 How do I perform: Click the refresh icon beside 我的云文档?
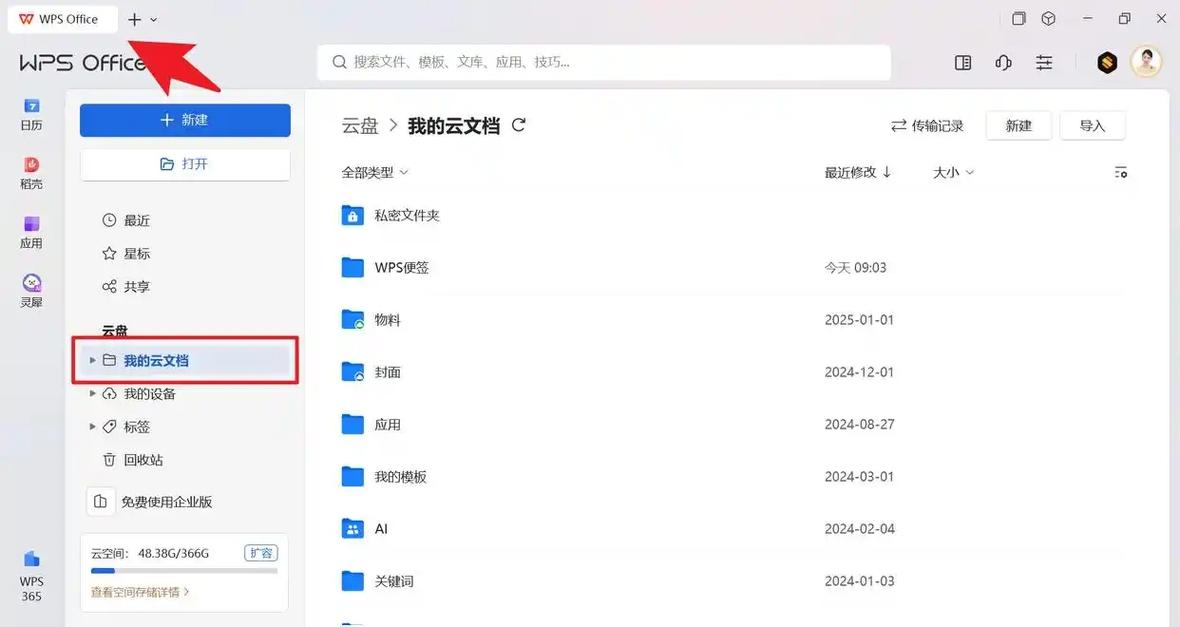point(519,125)
